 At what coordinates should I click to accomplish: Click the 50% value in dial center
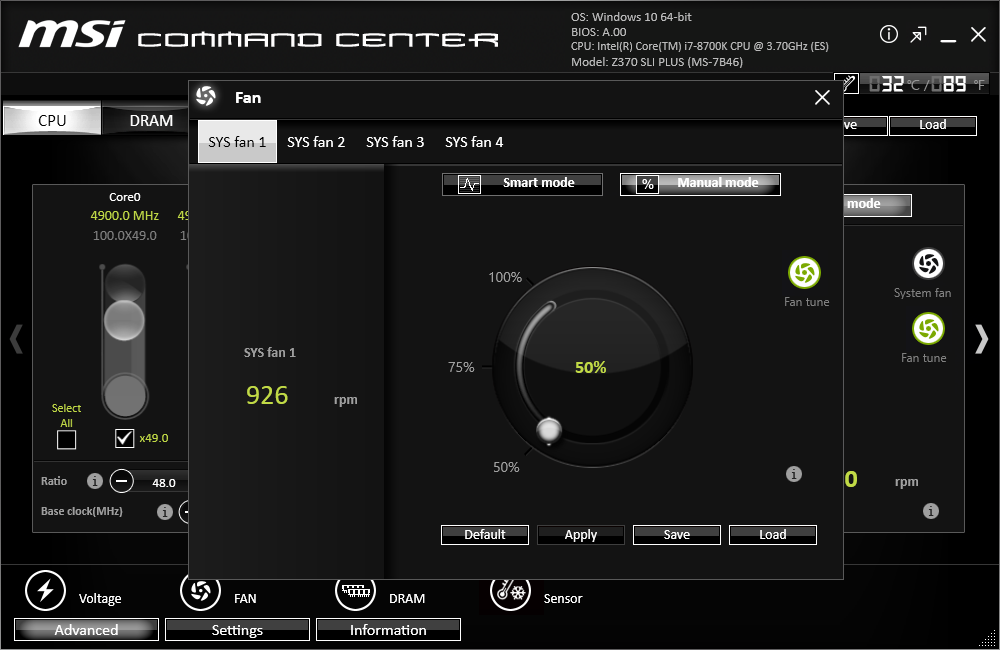(x=591, y=367)
